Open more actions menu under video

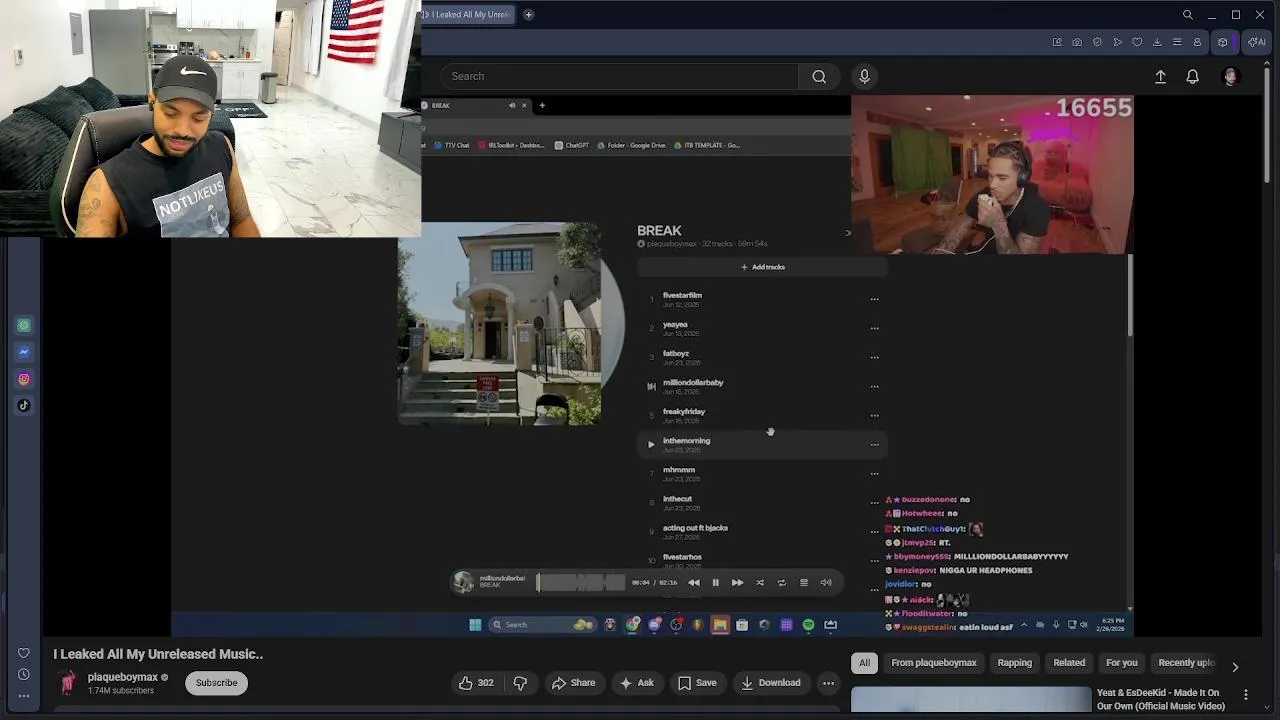[x=828, y=683]
